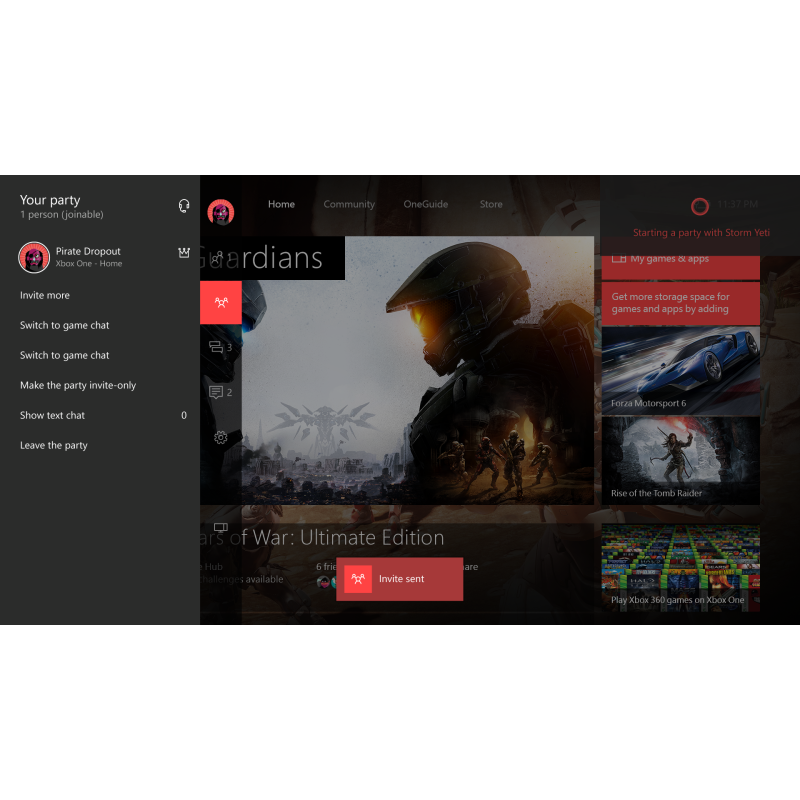
Task: Select Invite more in party menu
Action: coord(45,295)
